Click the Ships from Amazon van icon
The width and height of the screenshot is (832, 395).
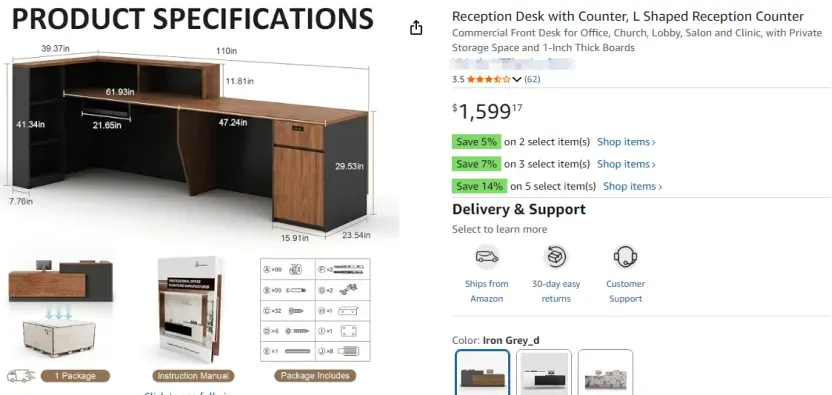click(x=487, y=257)
